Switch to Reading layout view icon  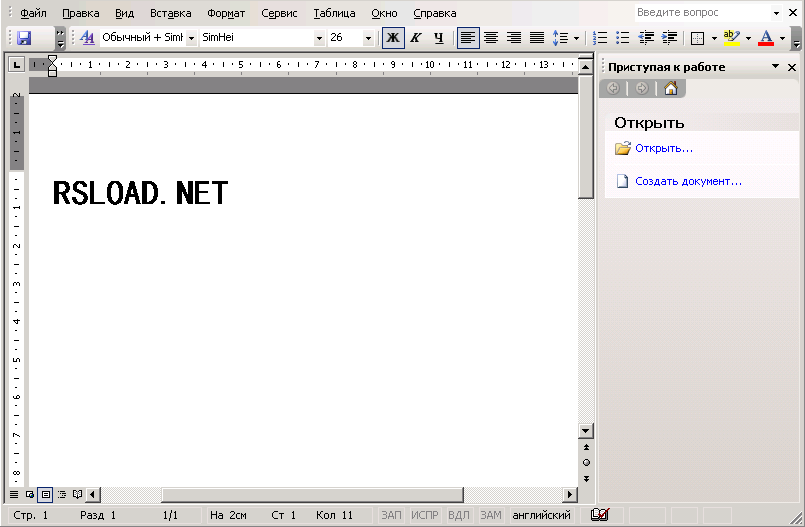click(77, 495)
